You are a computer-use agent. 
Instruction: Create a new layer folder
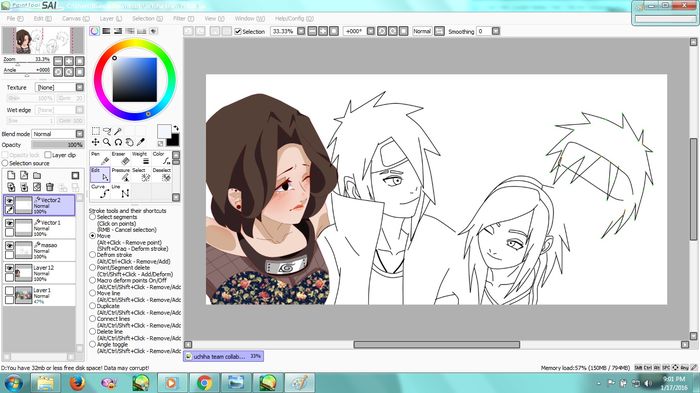pyautogui.click(x=37, y=176)
